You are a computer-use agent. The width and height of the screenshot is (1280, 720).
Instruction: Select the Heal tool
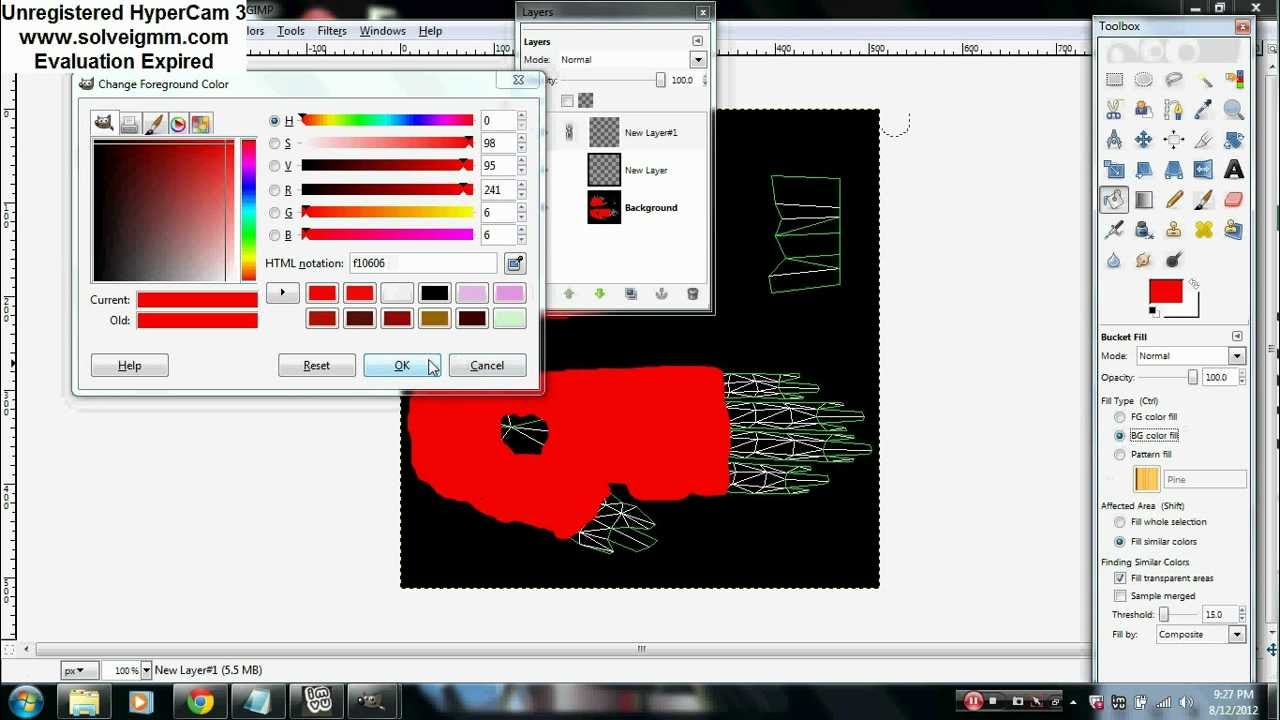[1204, 230]
